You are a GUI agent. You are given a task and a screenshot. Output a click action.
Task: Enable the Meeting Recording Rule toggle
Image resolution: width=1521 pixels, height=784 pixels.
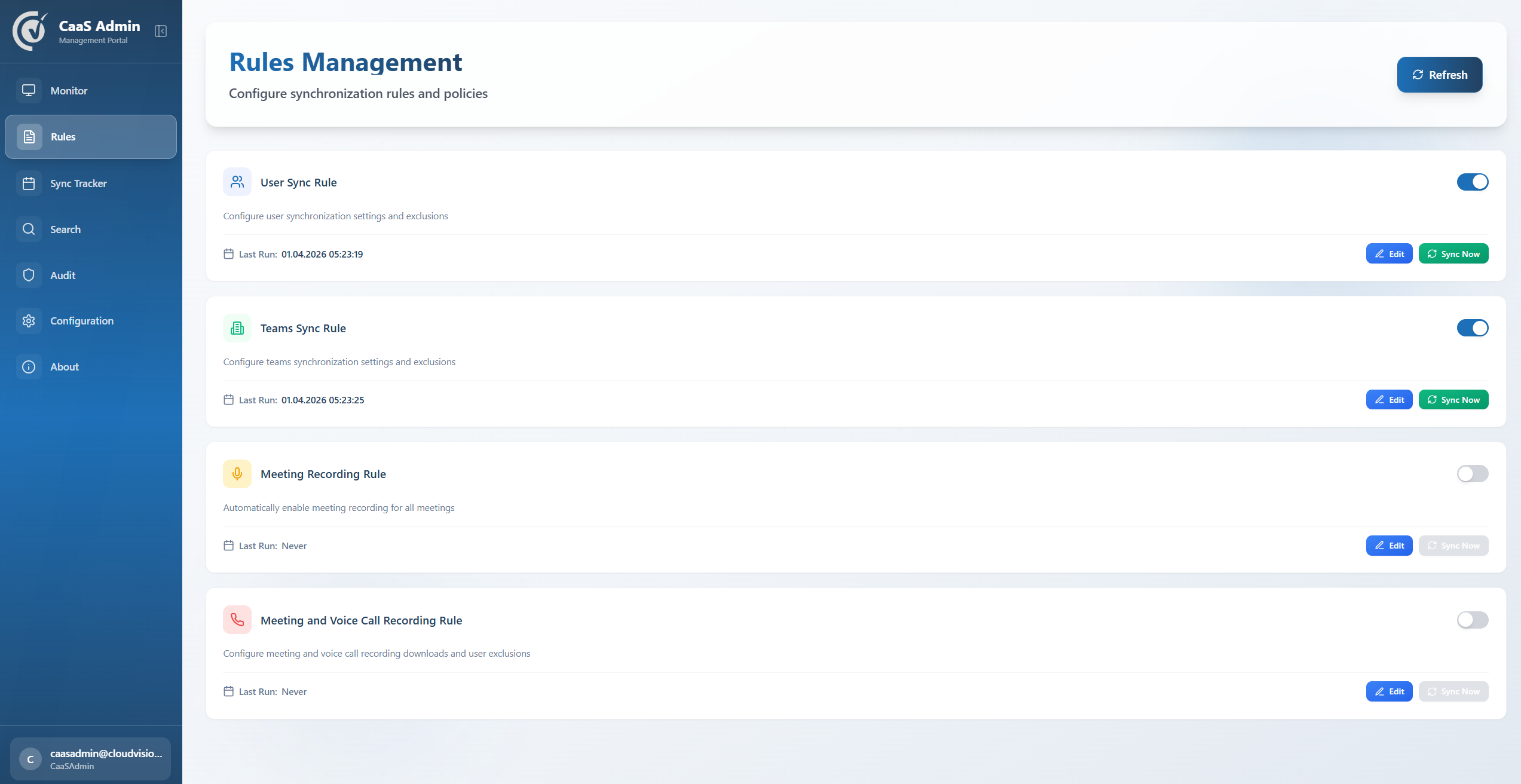(x=1472, y=474)
